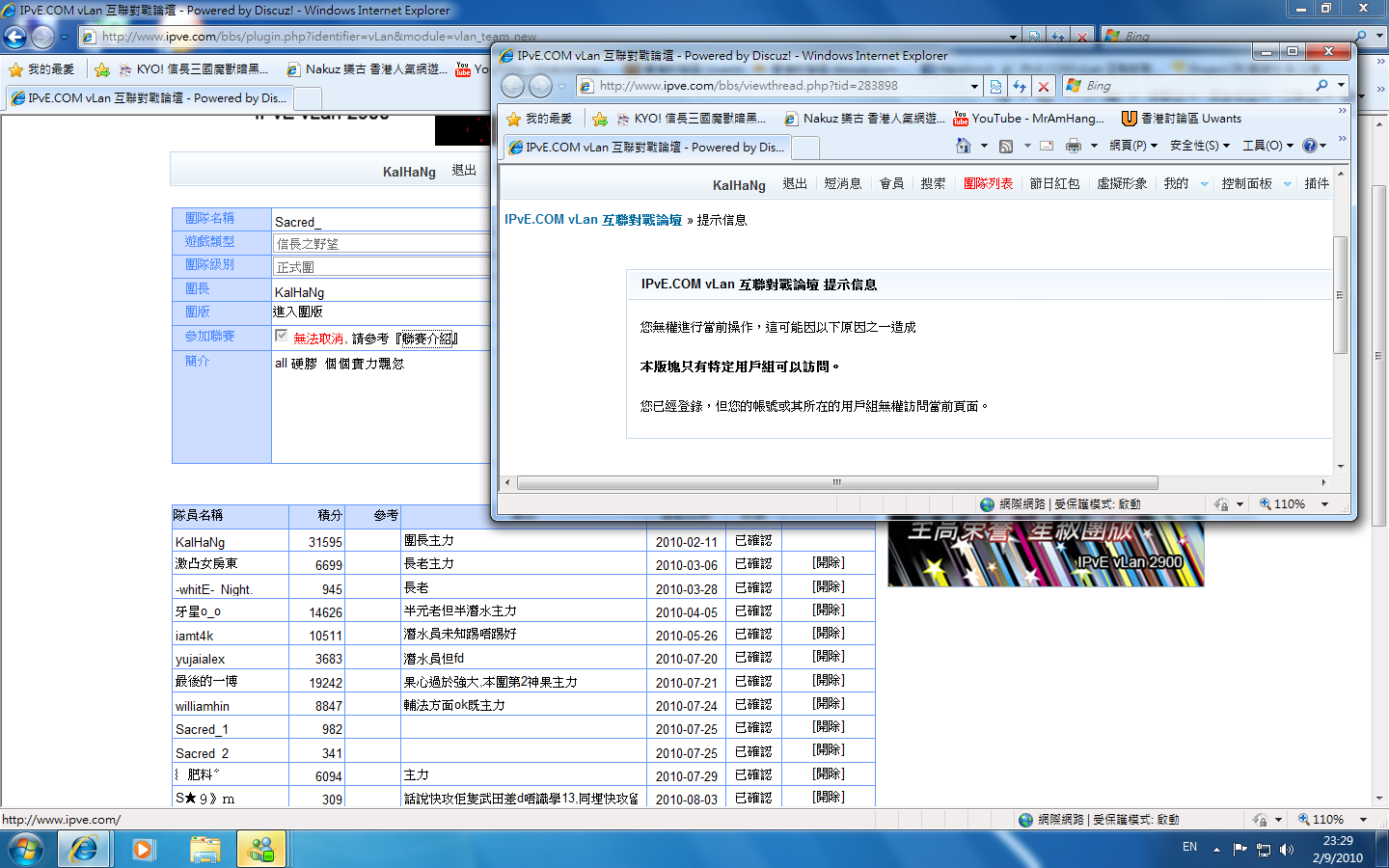This screenshot has width=1389, height=868.
Task: Open the address bar URL history dropdown
Action: tap(974, 86)
